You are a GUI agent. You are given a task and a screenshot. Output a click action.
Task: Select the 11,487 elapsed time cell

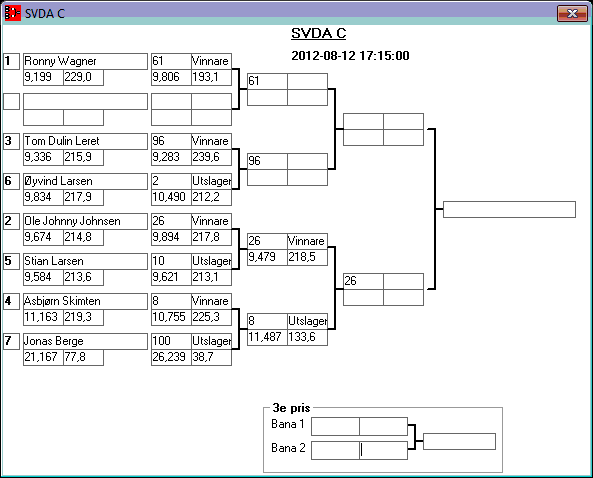tap(267, 337)
